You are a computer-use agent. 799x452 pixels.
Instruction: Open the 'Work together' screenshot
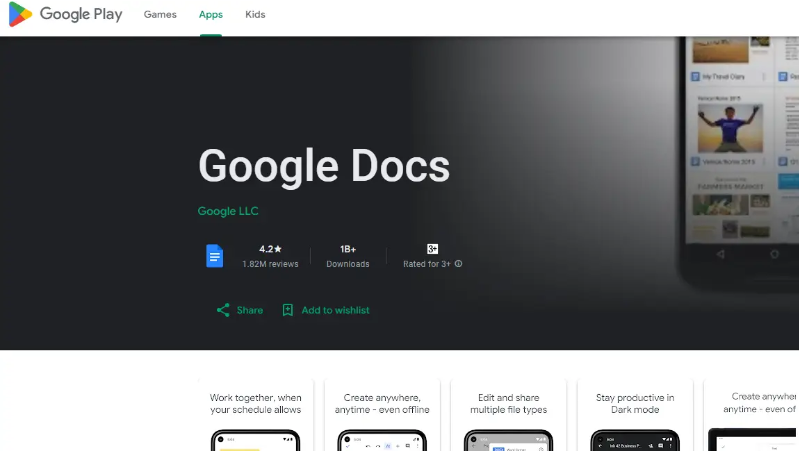point(256,415)
